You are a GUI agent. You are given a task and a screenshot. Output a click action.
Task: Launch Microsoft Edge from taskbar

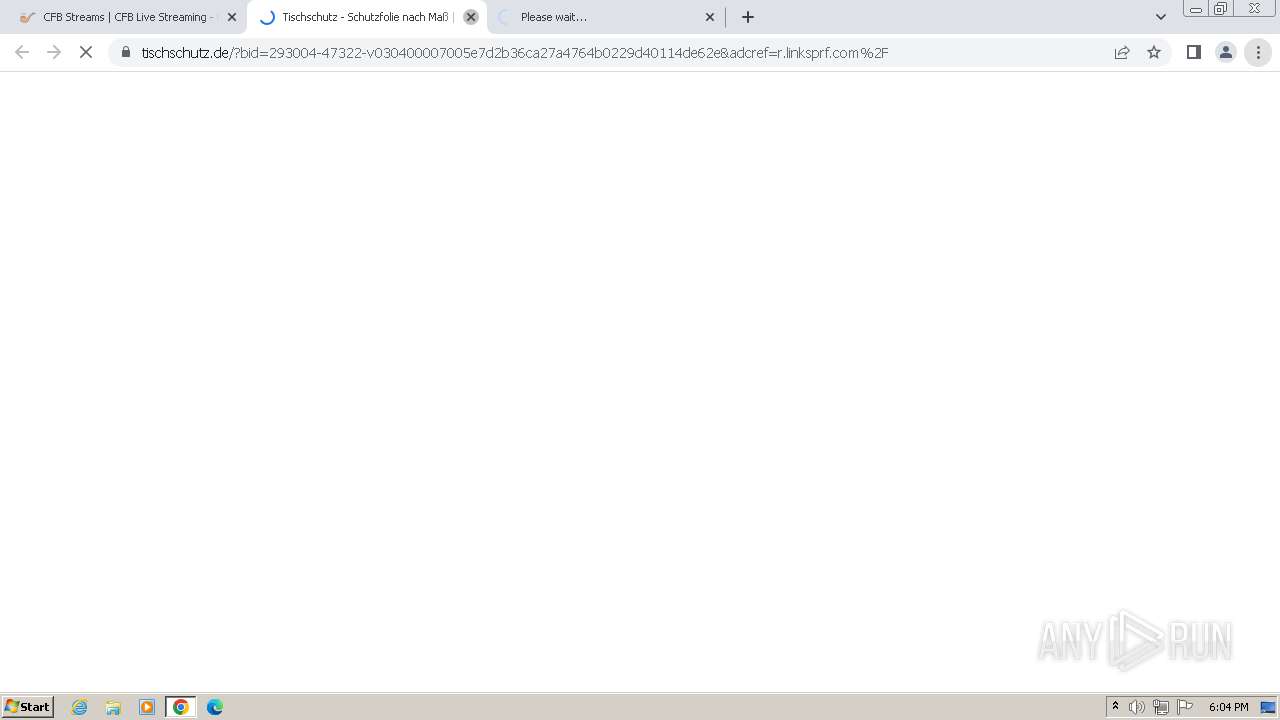tap(215, 707)
